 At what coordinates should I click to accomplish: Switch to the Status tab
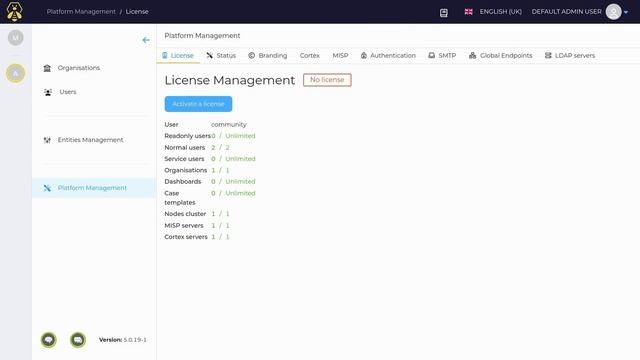(x=221, y=56)
